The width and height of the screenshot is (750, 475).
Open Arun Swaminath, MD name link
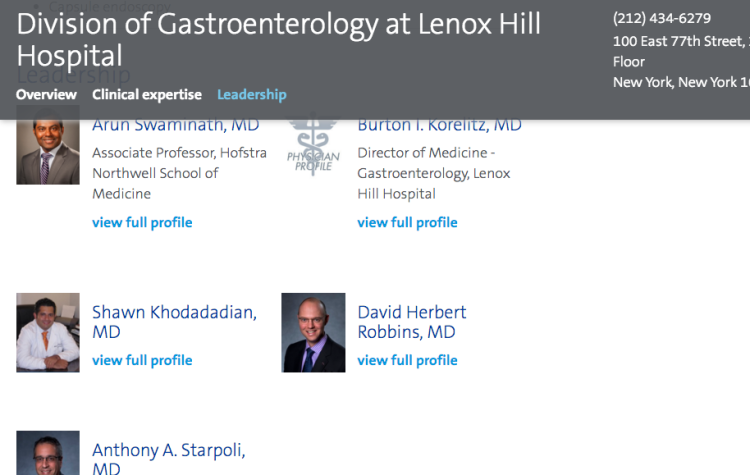175,126
